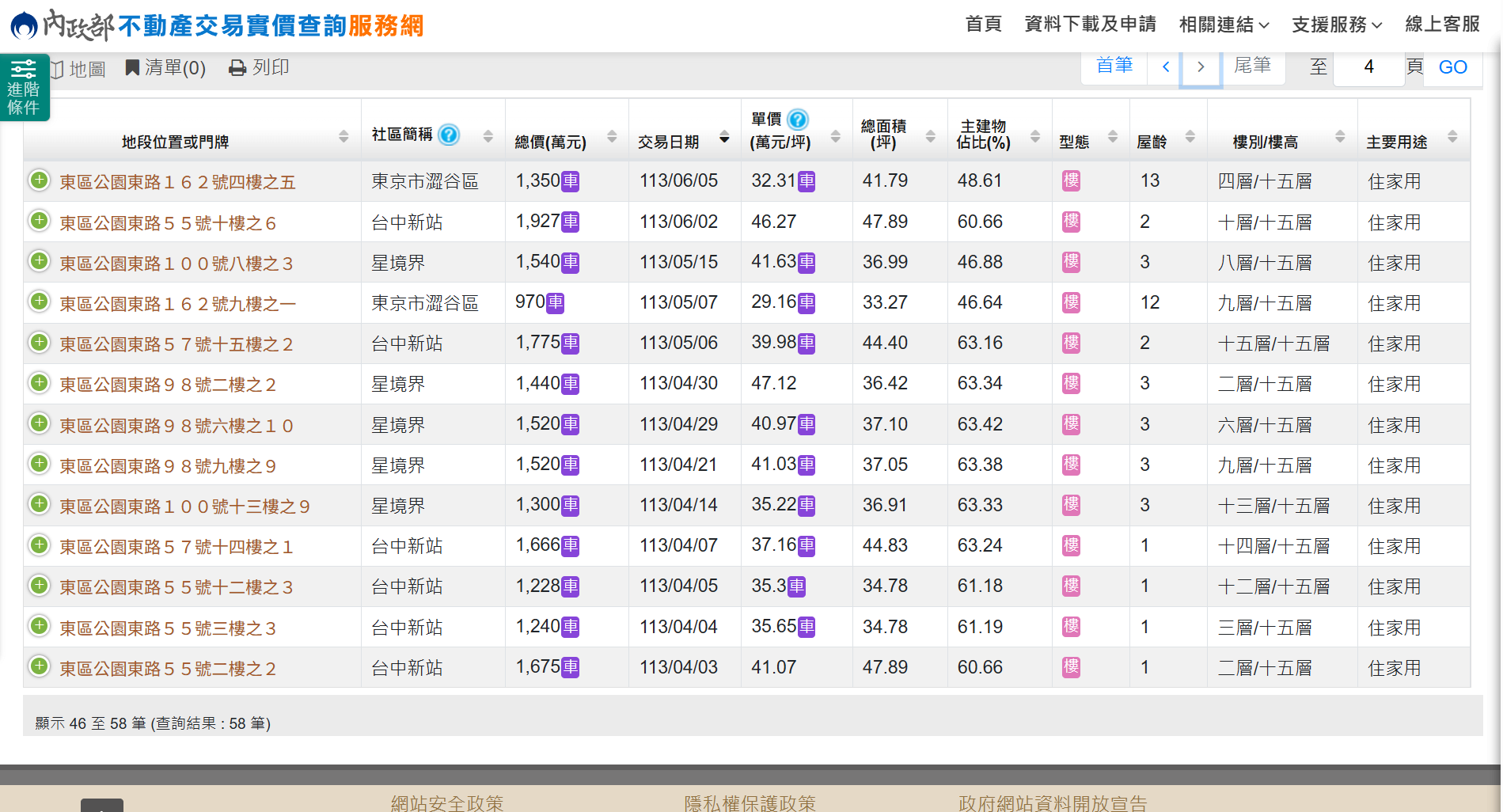Viewport: 1503px width, 812px height.
Task: Click the 車 parking badge on the 1,350 price
Action: tap(570, 182)
